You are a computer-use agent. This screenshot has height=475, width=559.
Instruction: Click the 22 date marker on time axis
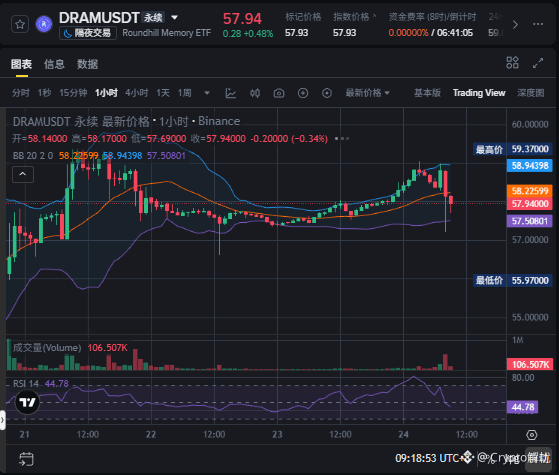pyautogui.click(x=151, y=435)
